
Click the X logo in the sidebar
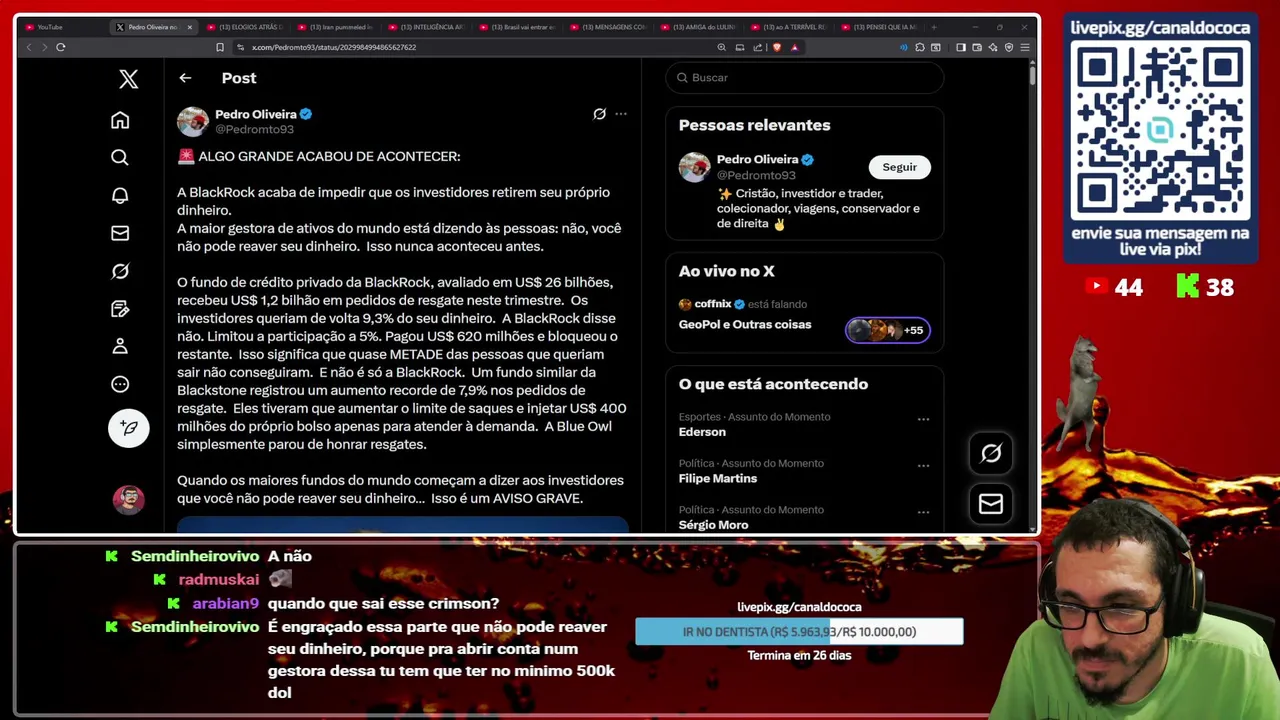coord(128,79)
